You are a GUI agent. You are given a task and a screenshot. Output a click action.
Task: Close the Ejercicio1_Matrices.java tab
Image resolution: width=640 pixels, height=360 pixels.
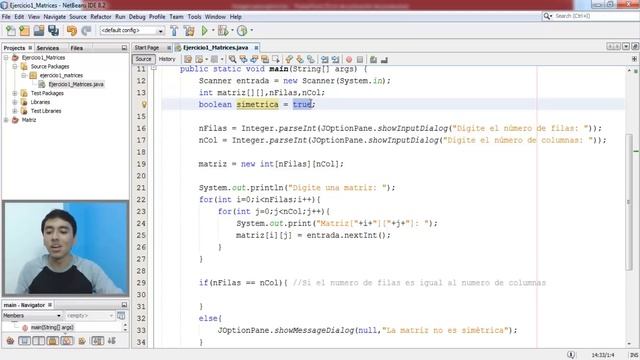point(256,48)
